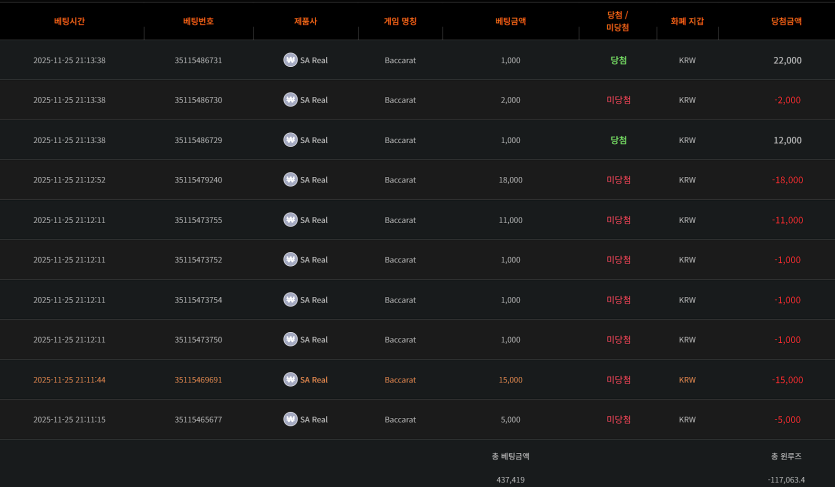Open bet number 35115479240

tap(198, 180)
